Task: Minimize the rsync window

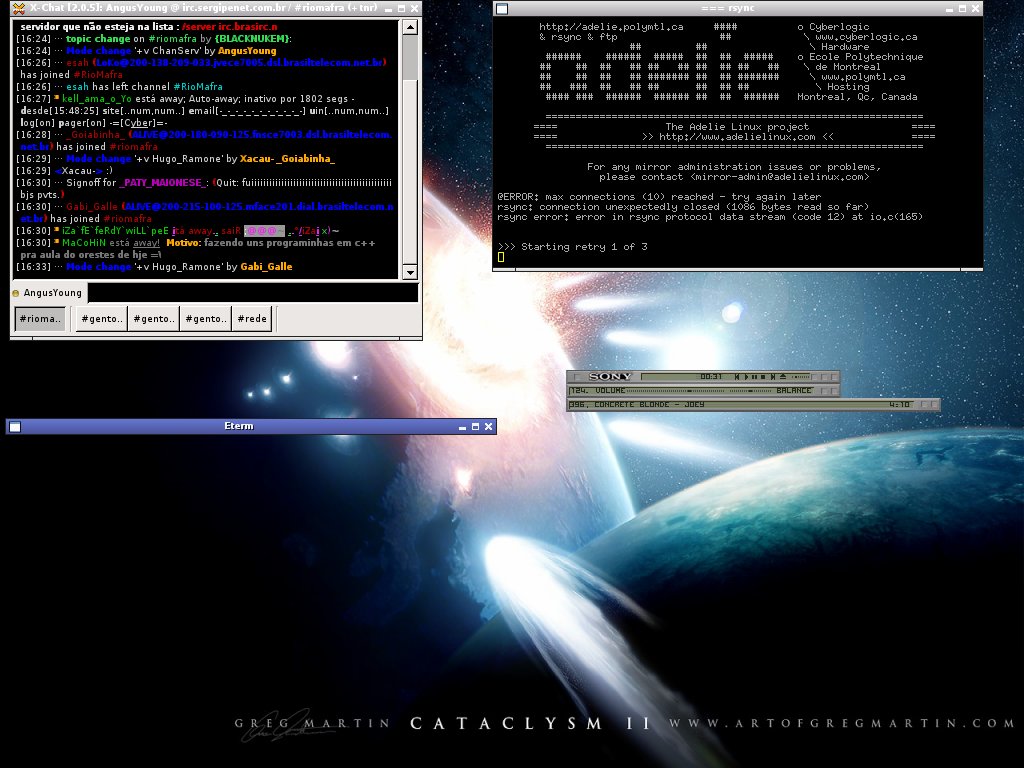Action: pos(950,8)
